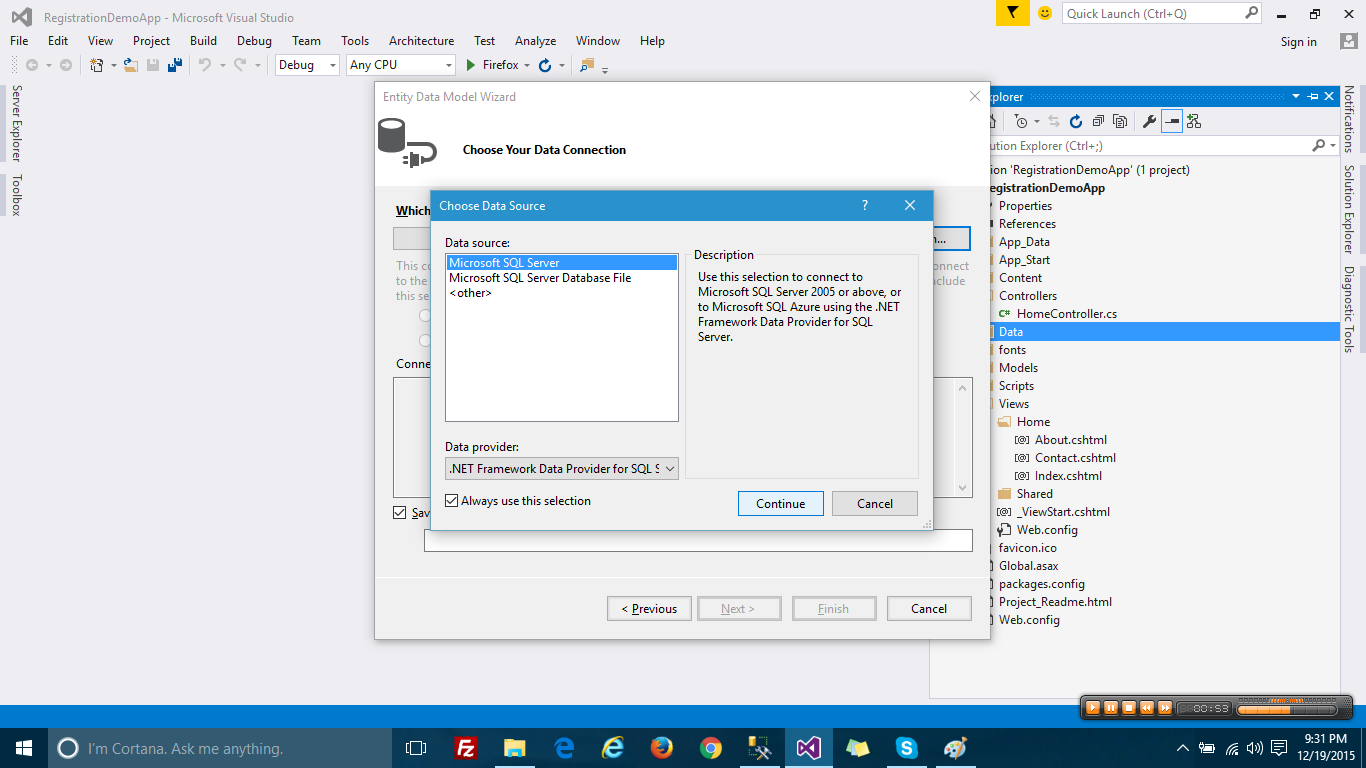
Task: Click the Continue button
Action: click(781, 503)
